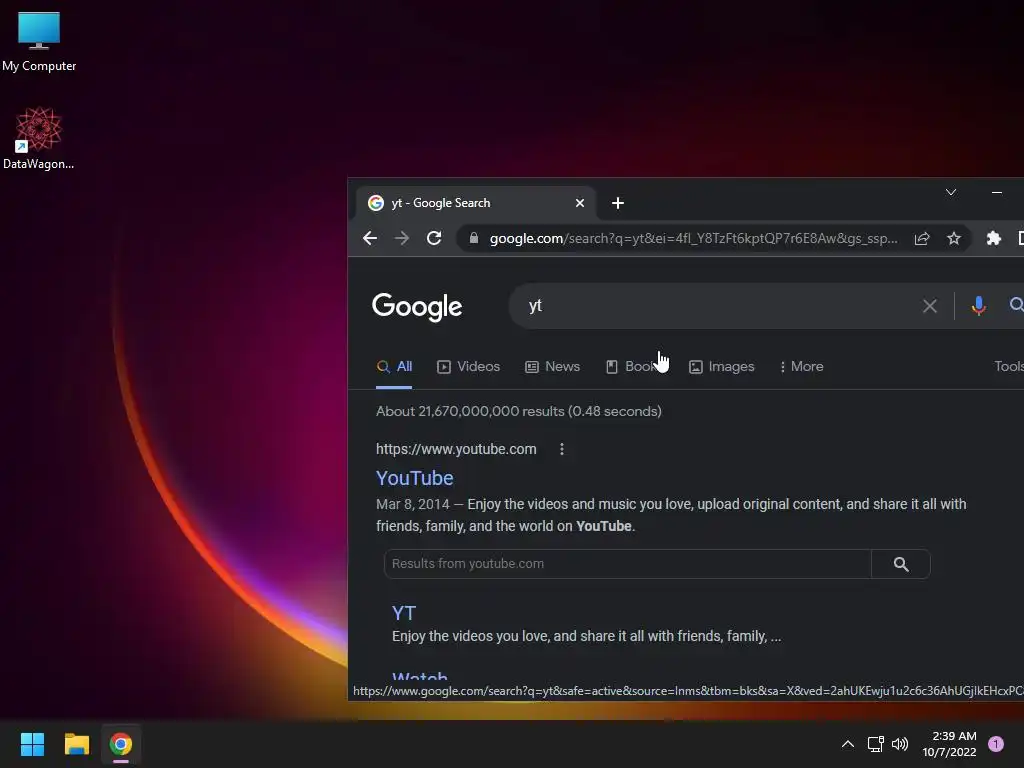Screen dimensions: 1024x768
Task: View site info via lock icon
Action: coord(474,238)
